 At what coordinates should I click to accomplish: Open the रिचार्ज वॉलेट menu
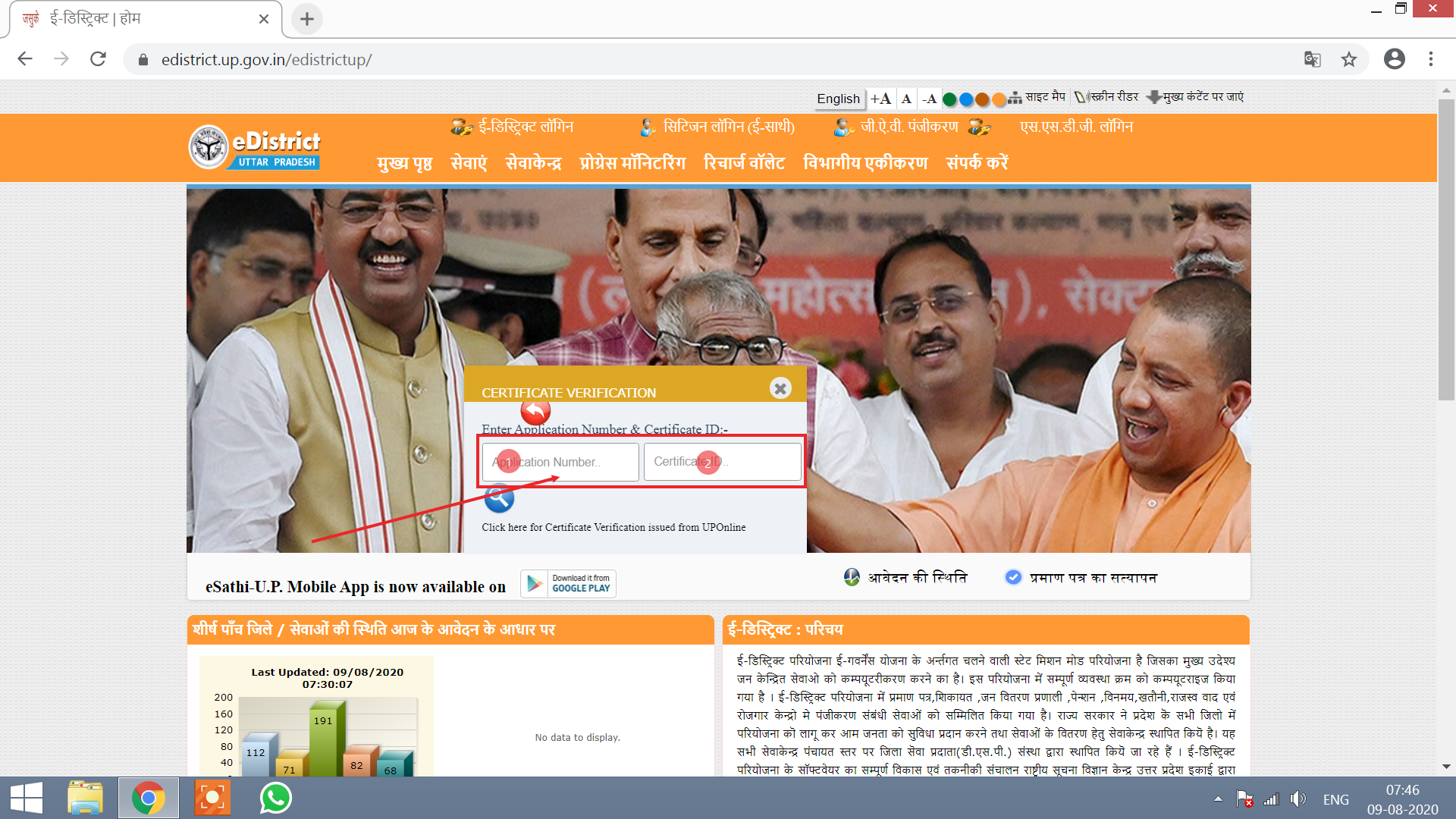pyautogui.click(x=744, y=163)
